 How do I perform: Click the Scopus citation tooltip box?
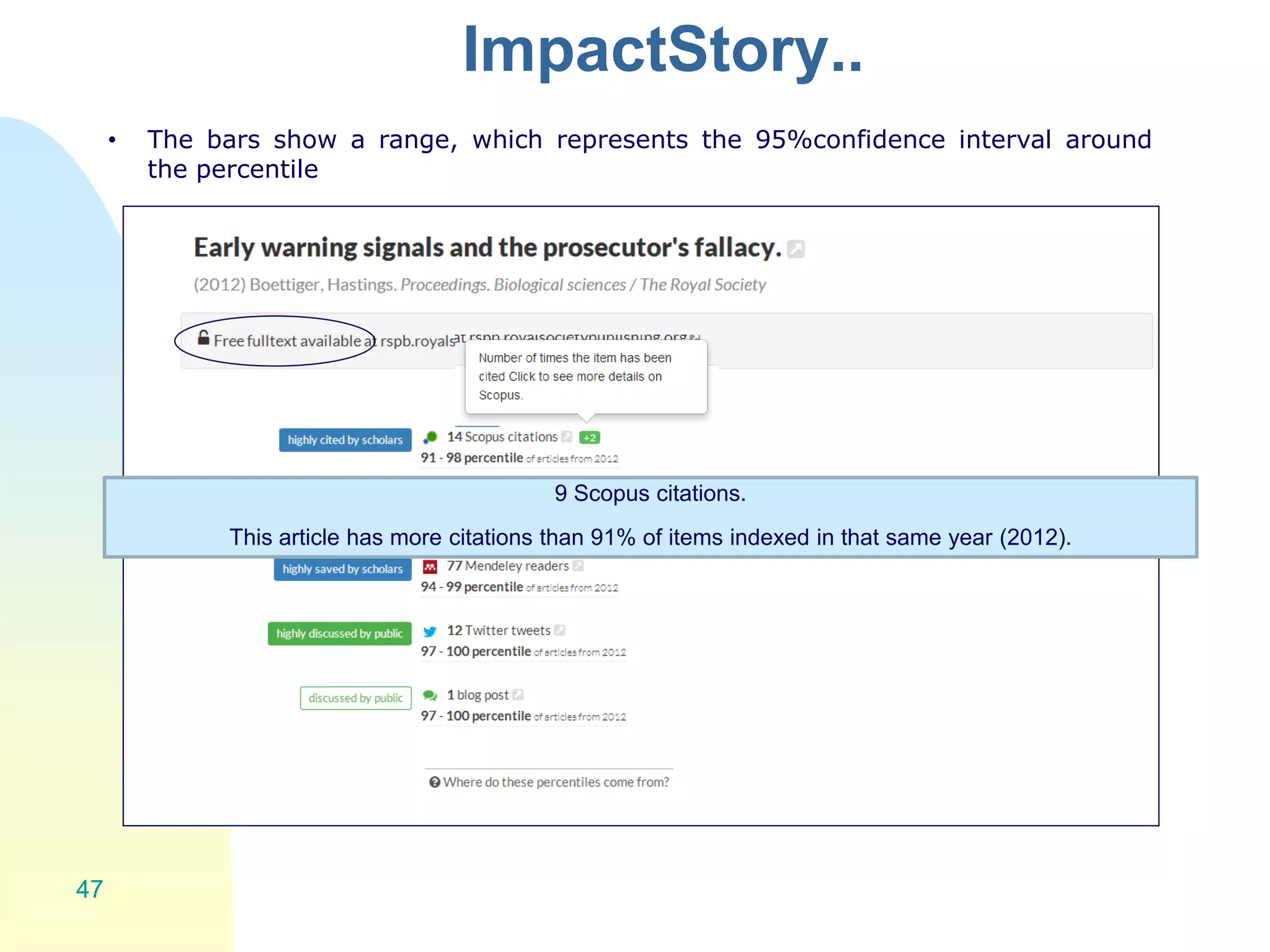click(x=586, y=377)
